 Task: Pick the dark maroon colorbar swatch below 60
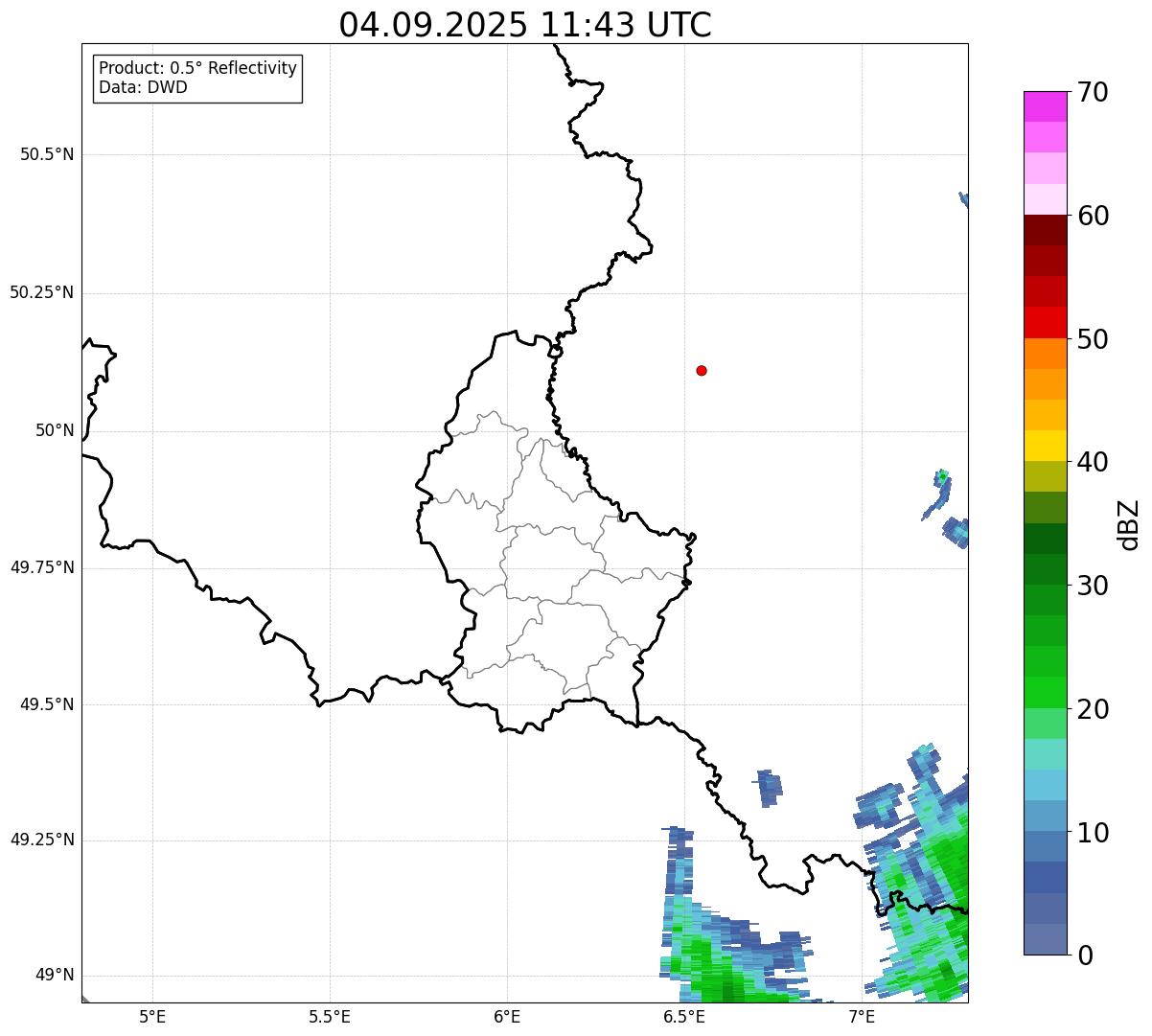(1045, 230)
